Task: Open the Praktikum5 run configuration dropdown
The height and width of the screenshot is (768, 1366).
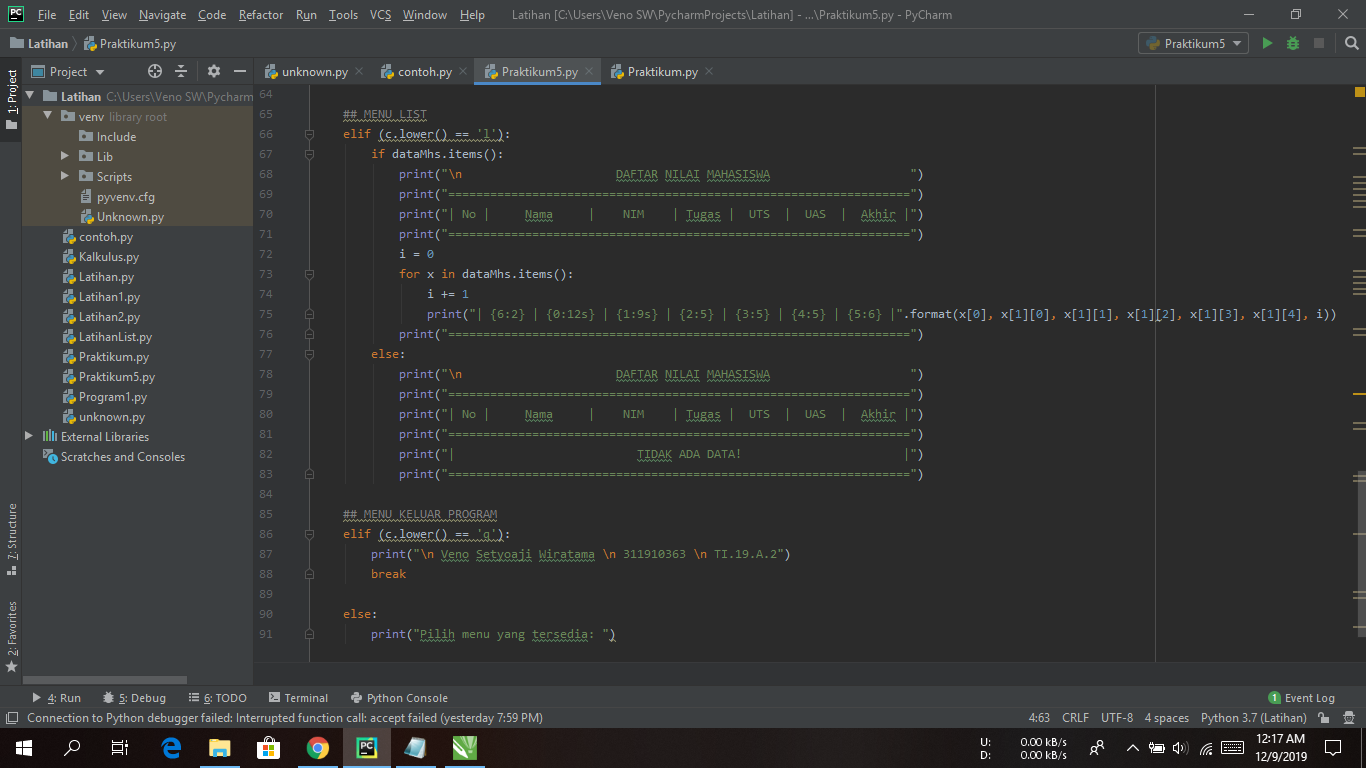Action: [1194, 43]
